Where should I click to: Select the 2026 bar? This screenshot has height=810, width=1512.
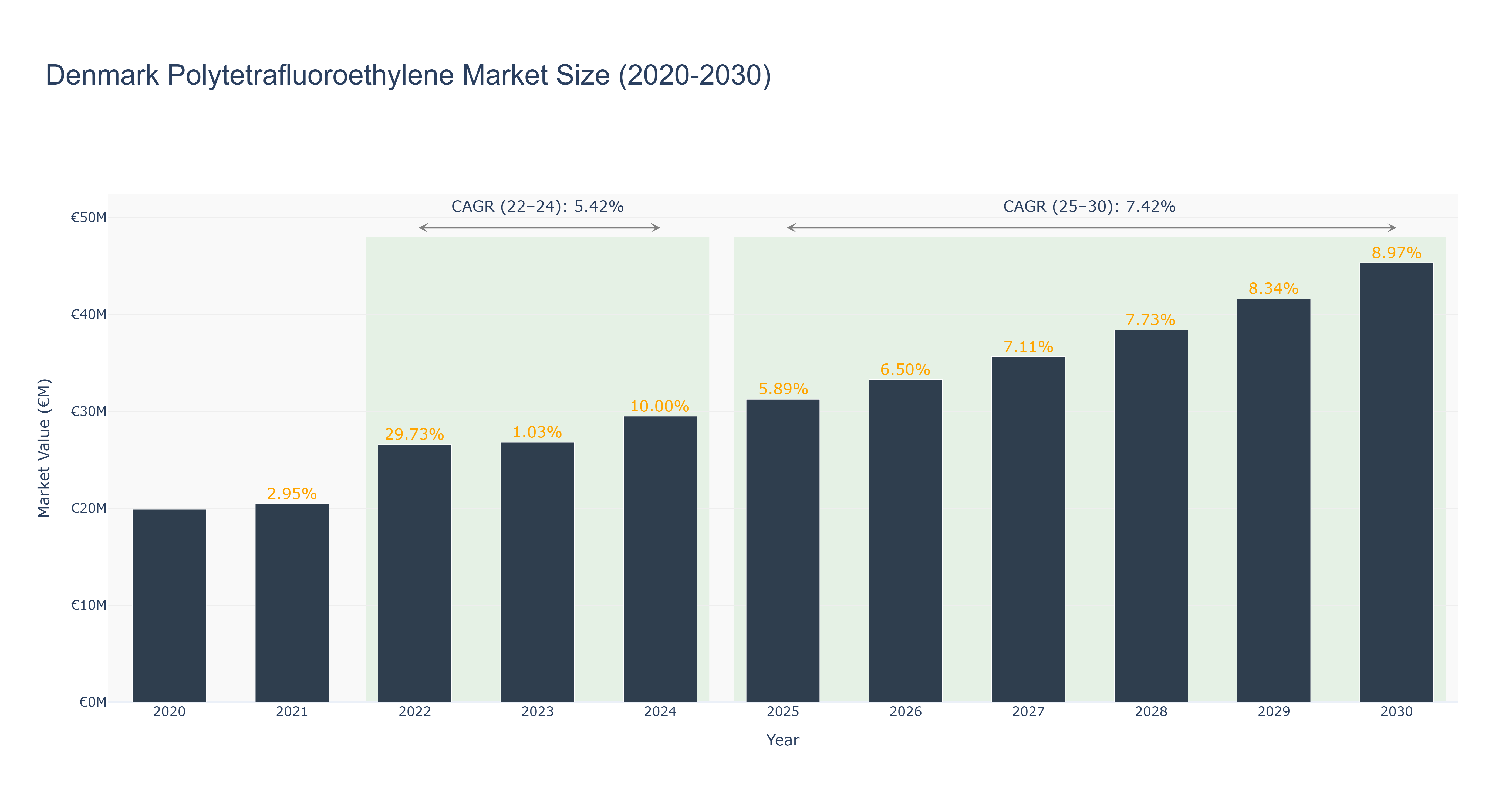[905, 541]
